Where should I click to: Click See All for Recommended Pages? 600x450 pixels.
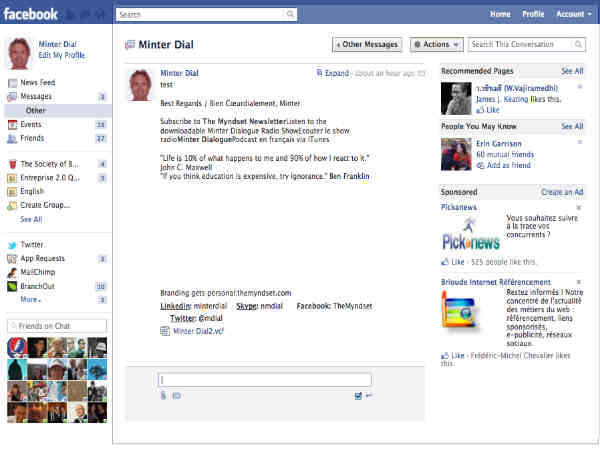tap(572, 71)
